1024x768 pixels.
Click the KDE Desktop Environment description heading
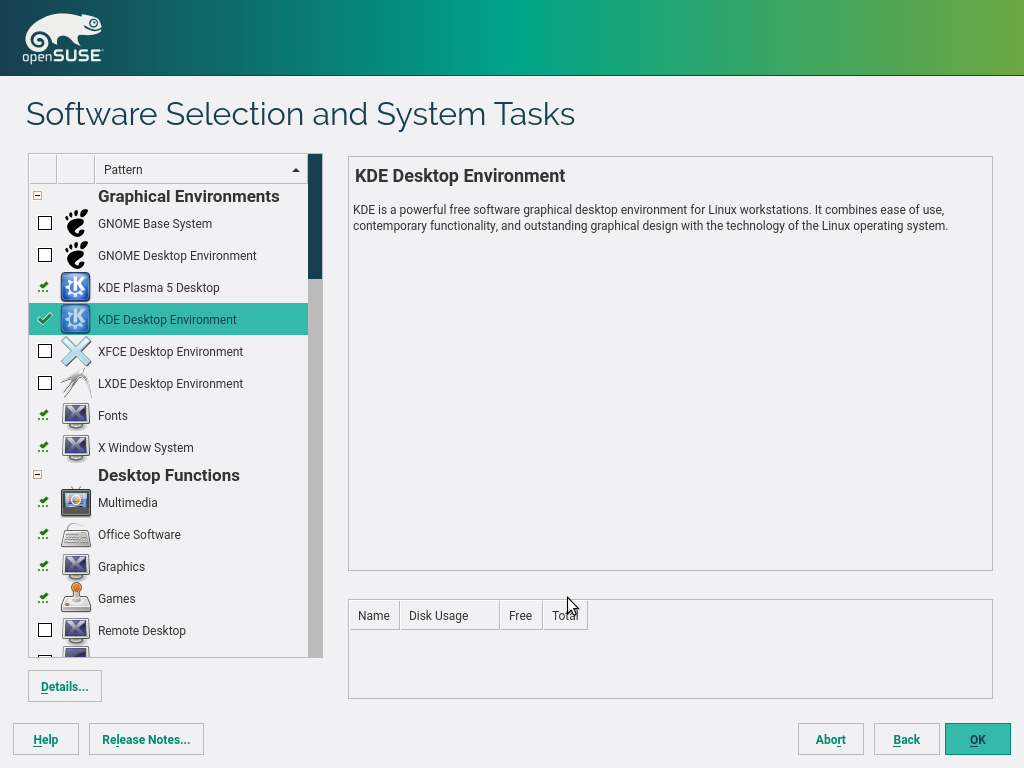coord(460,176)
